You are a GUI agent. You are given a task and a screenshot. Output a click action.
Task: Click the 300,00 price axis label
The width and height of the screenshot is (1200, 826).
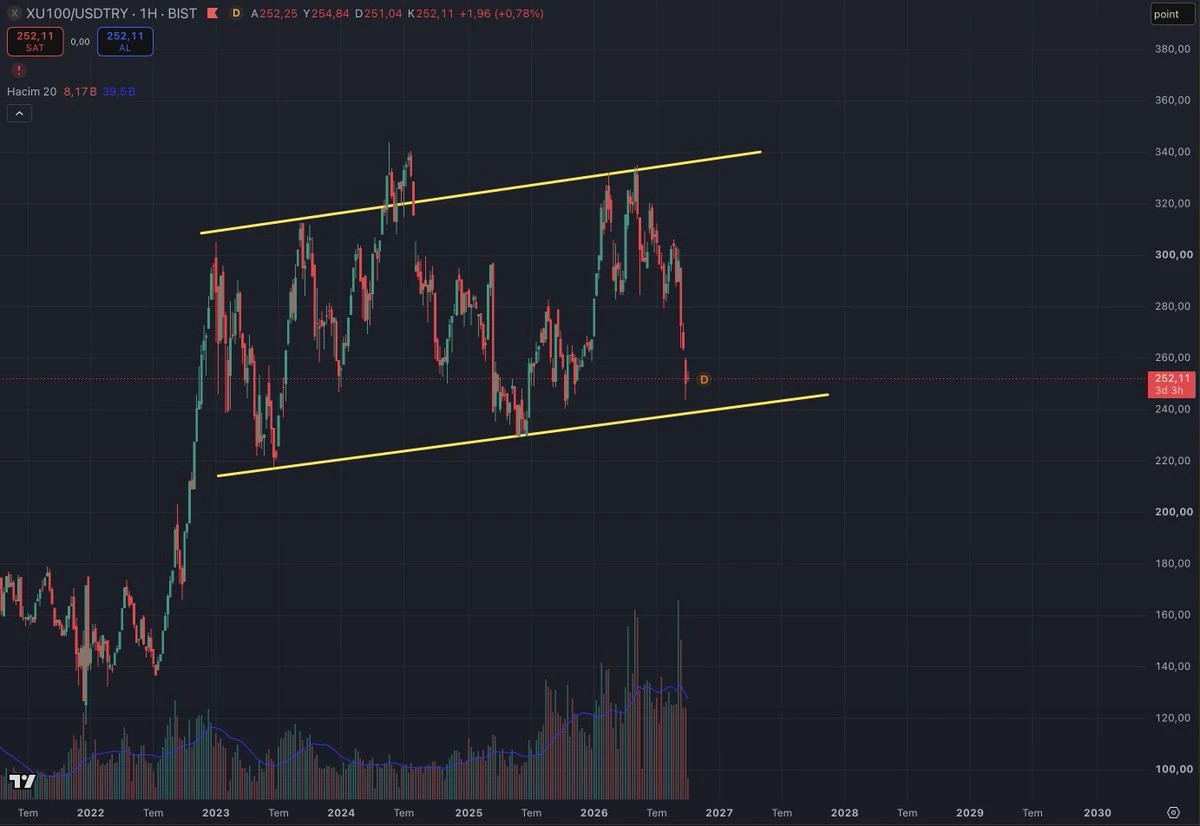(1172, 255)
